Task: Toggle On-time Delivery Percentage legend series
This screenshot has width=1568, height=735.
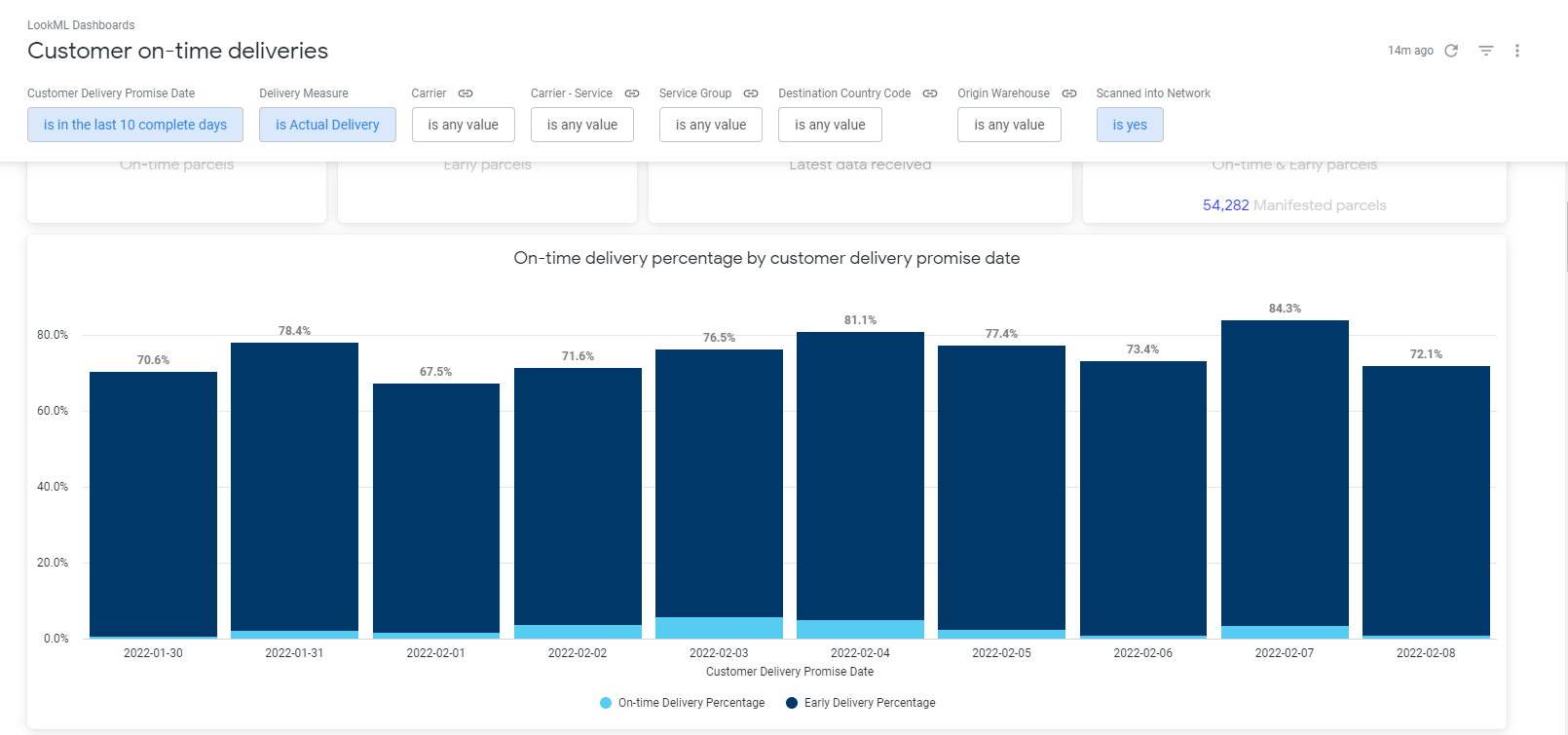Action: point(691,703)
